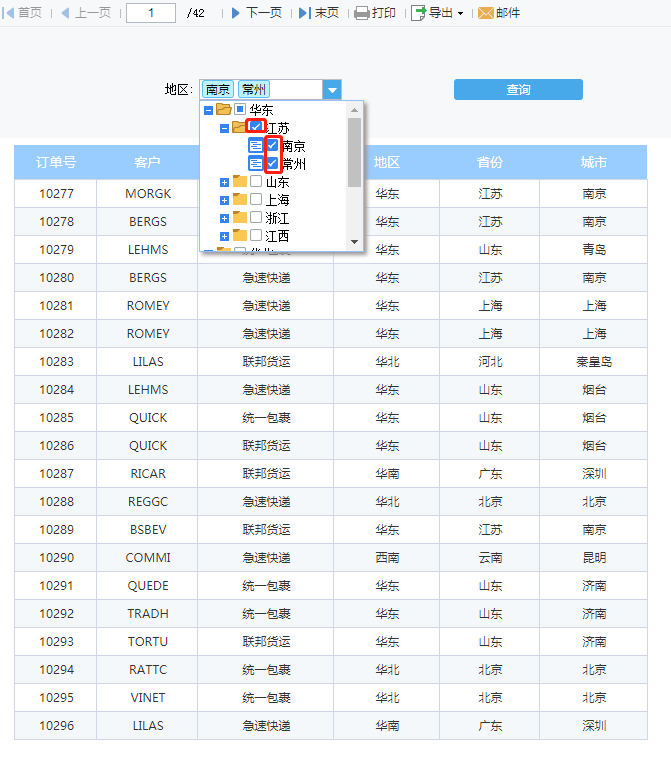The height and width of the screenshot is (758, 671).
Task: Expand the 浙江 tree node
Action: [x=224, y=219]
